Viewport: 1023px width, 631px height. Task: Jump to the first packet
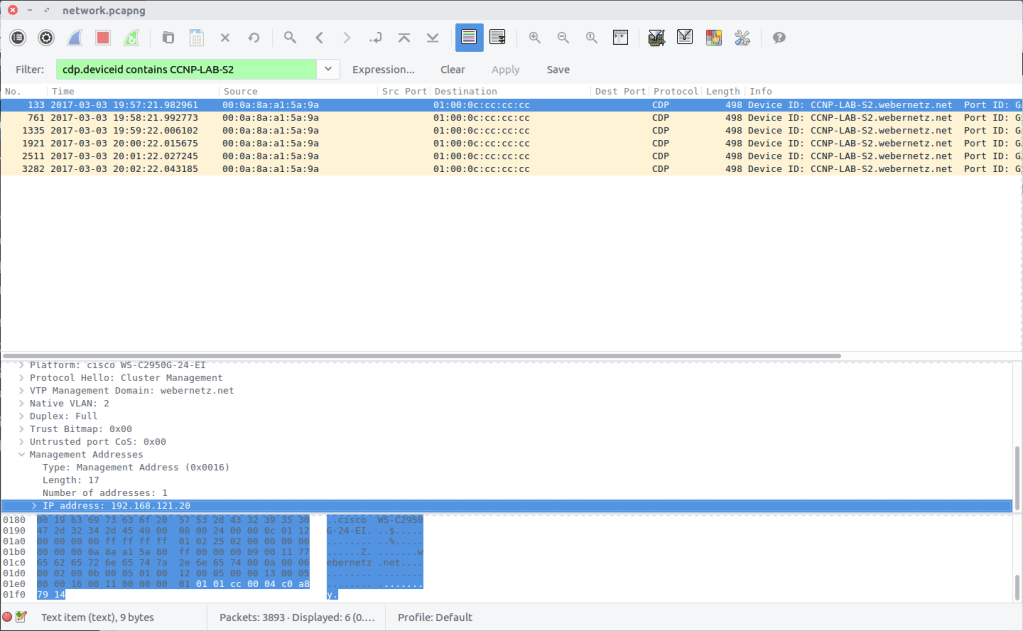404,38
